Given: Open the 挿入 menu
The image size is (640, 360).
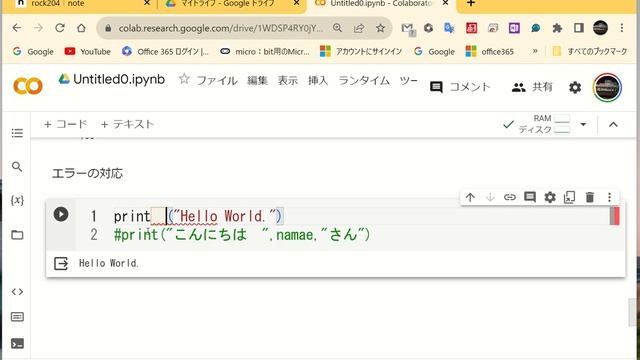Looking at the screenshot, I should point(318,80).
